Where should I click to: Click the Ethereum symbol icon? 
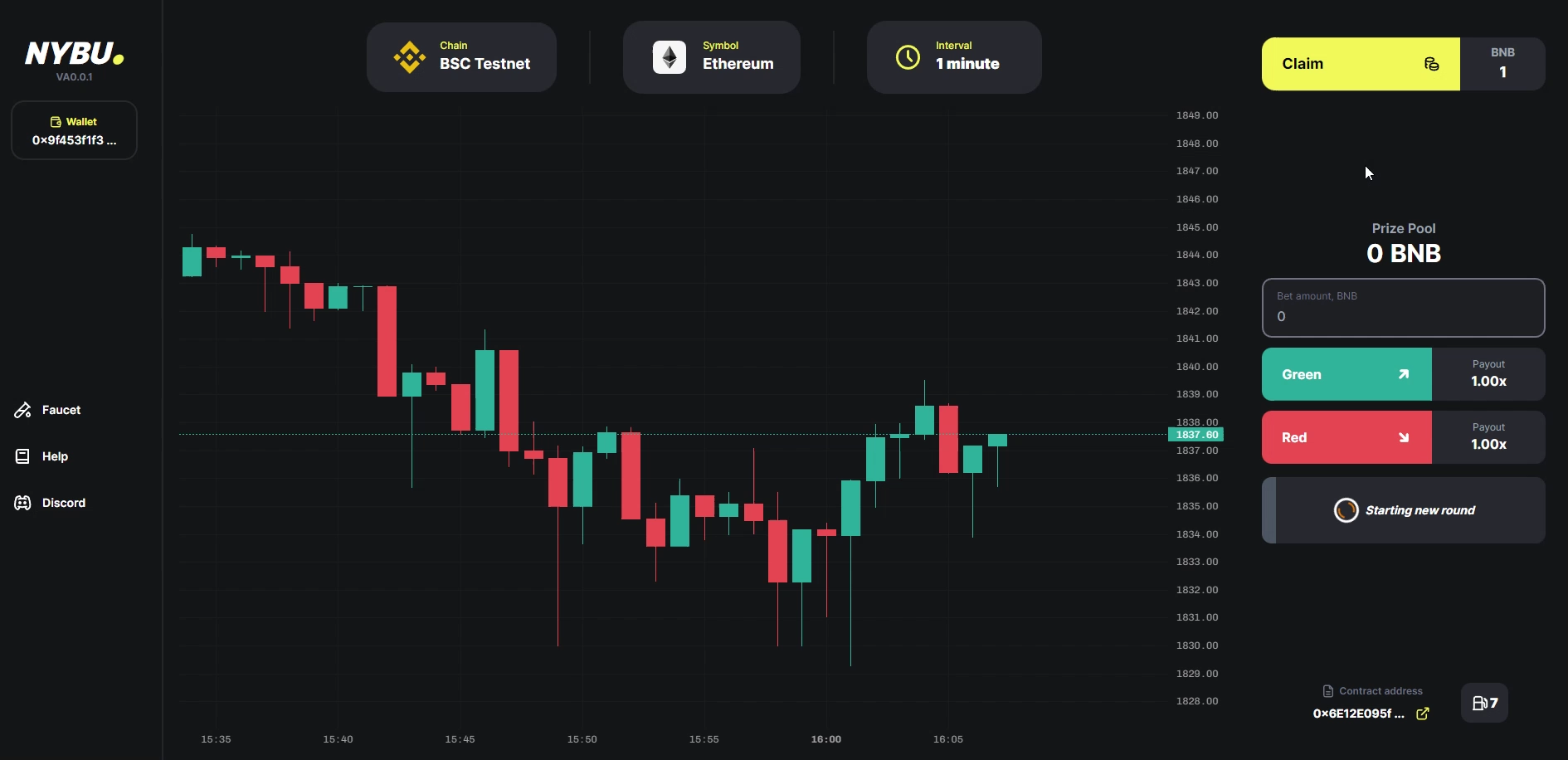click(x=670, y=57)
